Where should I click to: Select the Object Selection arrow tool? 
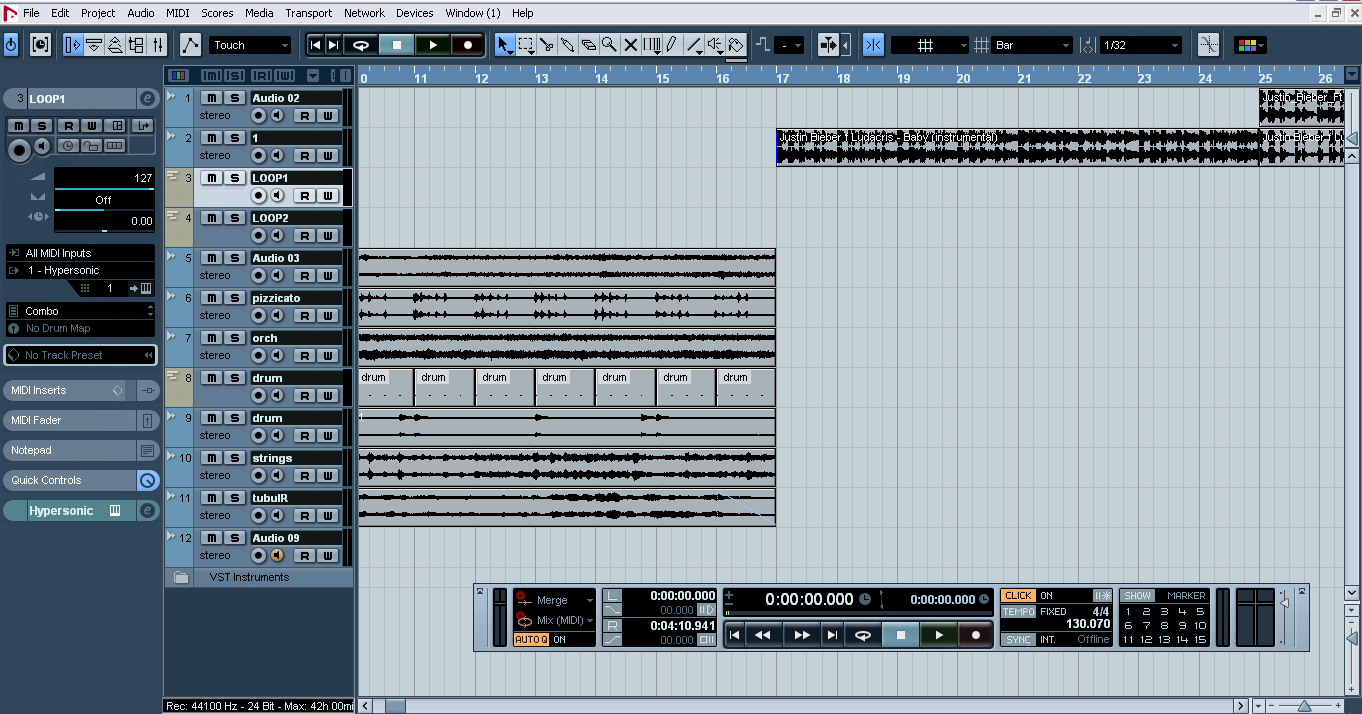[x=505, y=44]
